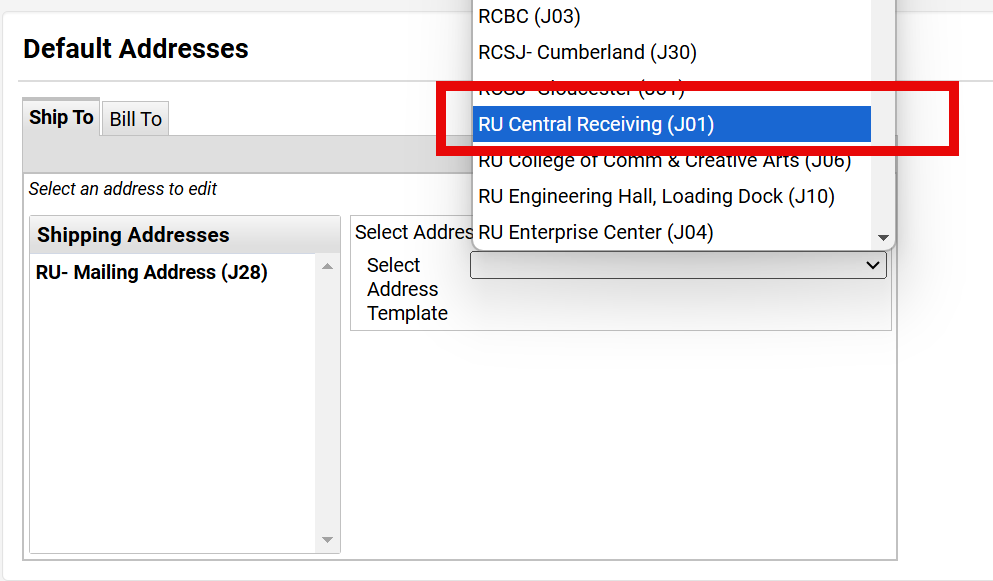Choose RCBC (J03) from the dropdown

pos(529,16)
